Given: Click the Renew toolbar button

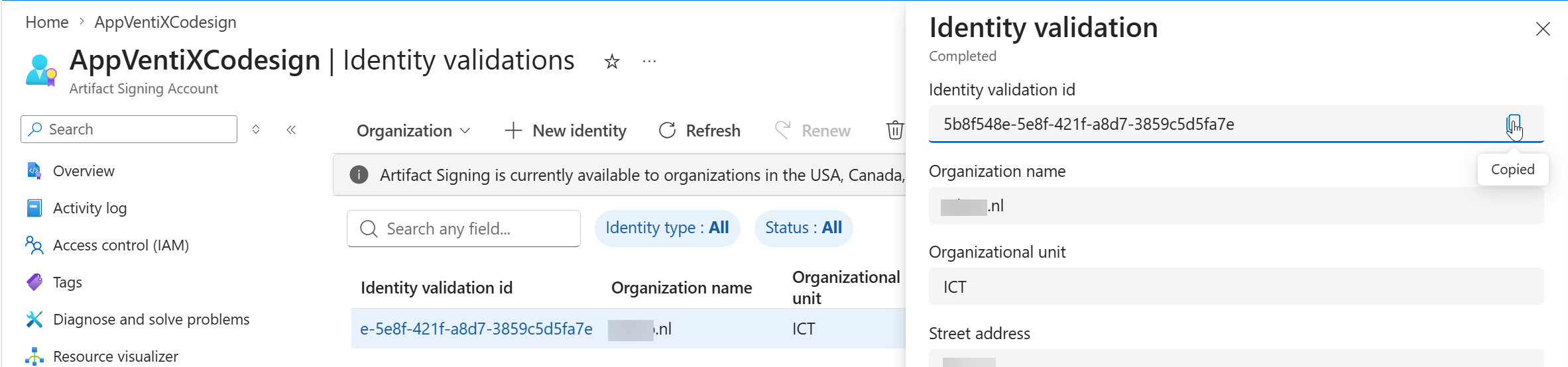Looking at the screenshot, I should pyautogui.click(x=812, y=131).
